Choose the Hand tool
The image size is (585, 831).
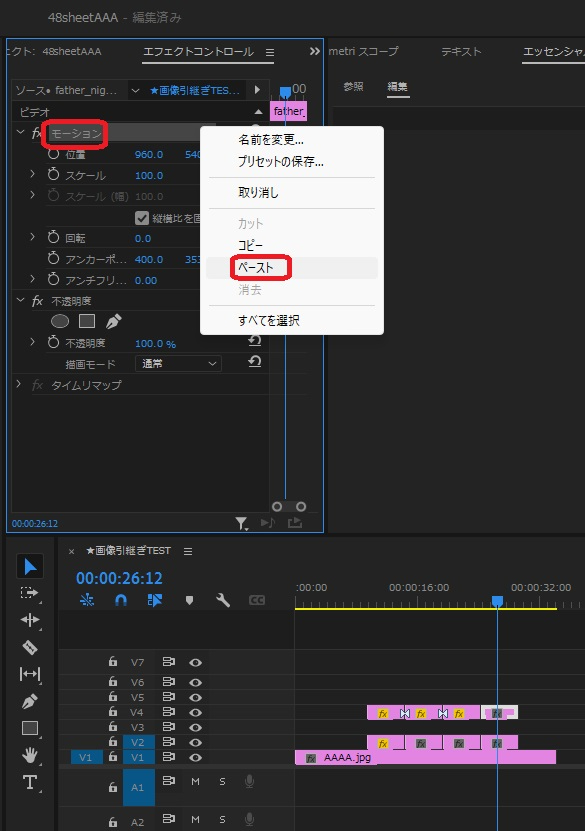[x=30, y=755]
